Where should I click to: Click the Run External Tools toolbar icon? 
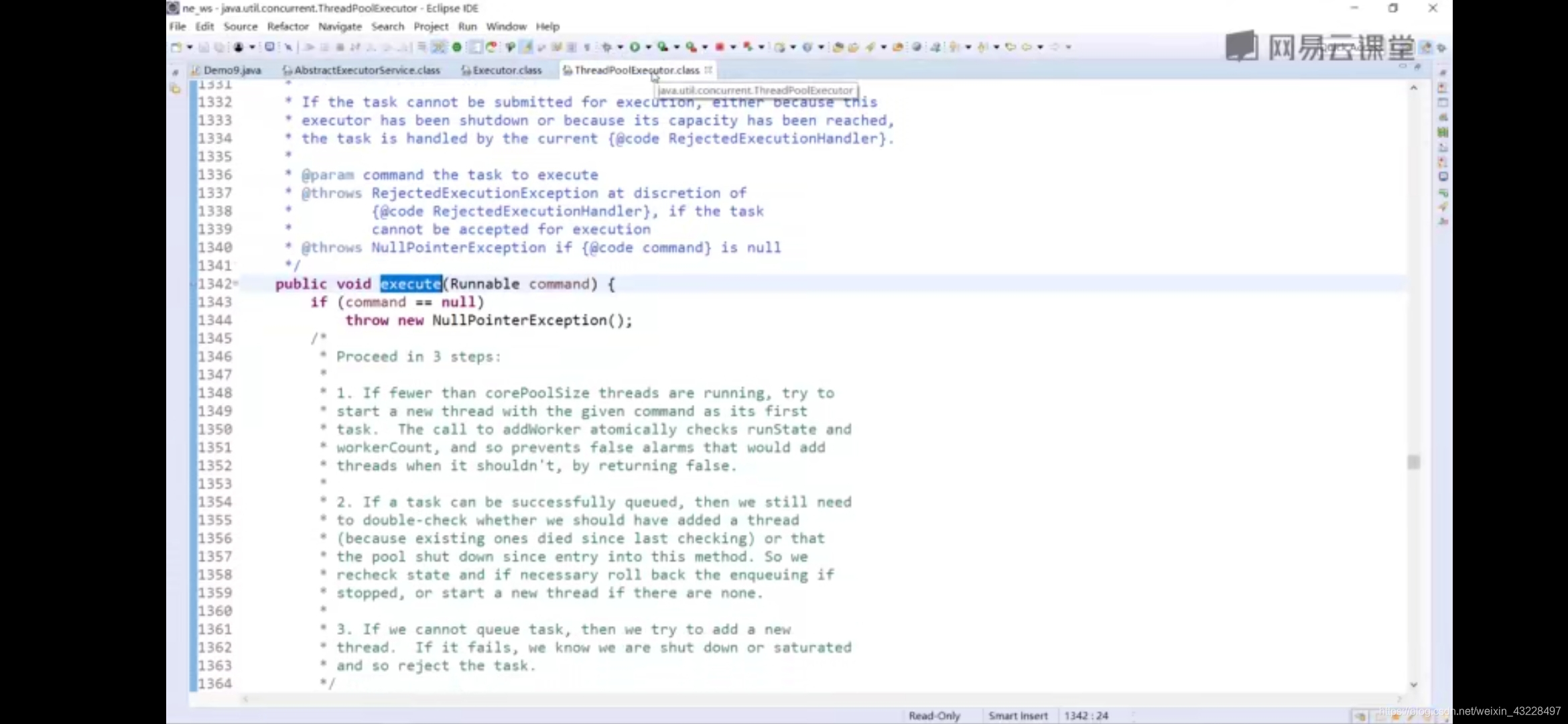click(691, 47)
